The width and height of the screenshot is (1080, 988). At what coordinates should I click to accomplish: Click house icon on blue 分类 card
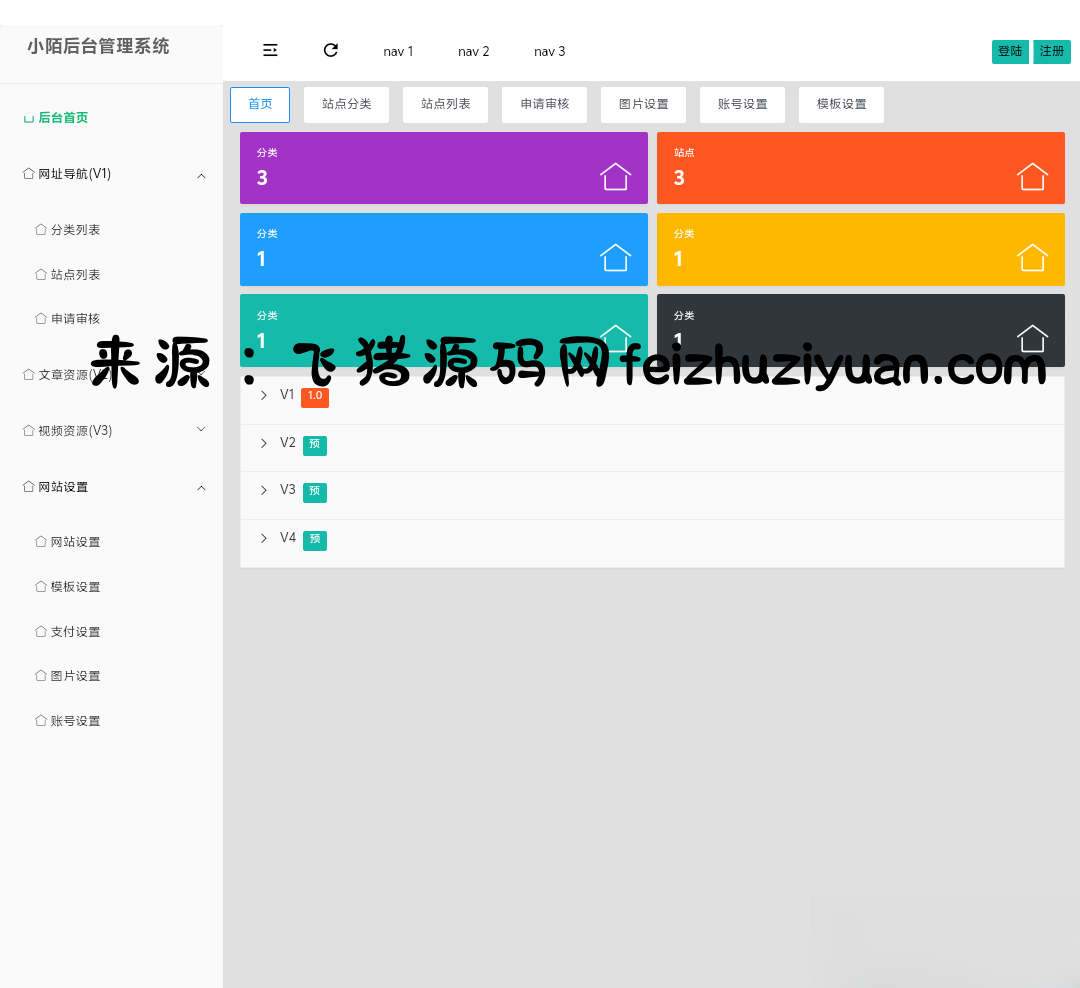(616, 257)
